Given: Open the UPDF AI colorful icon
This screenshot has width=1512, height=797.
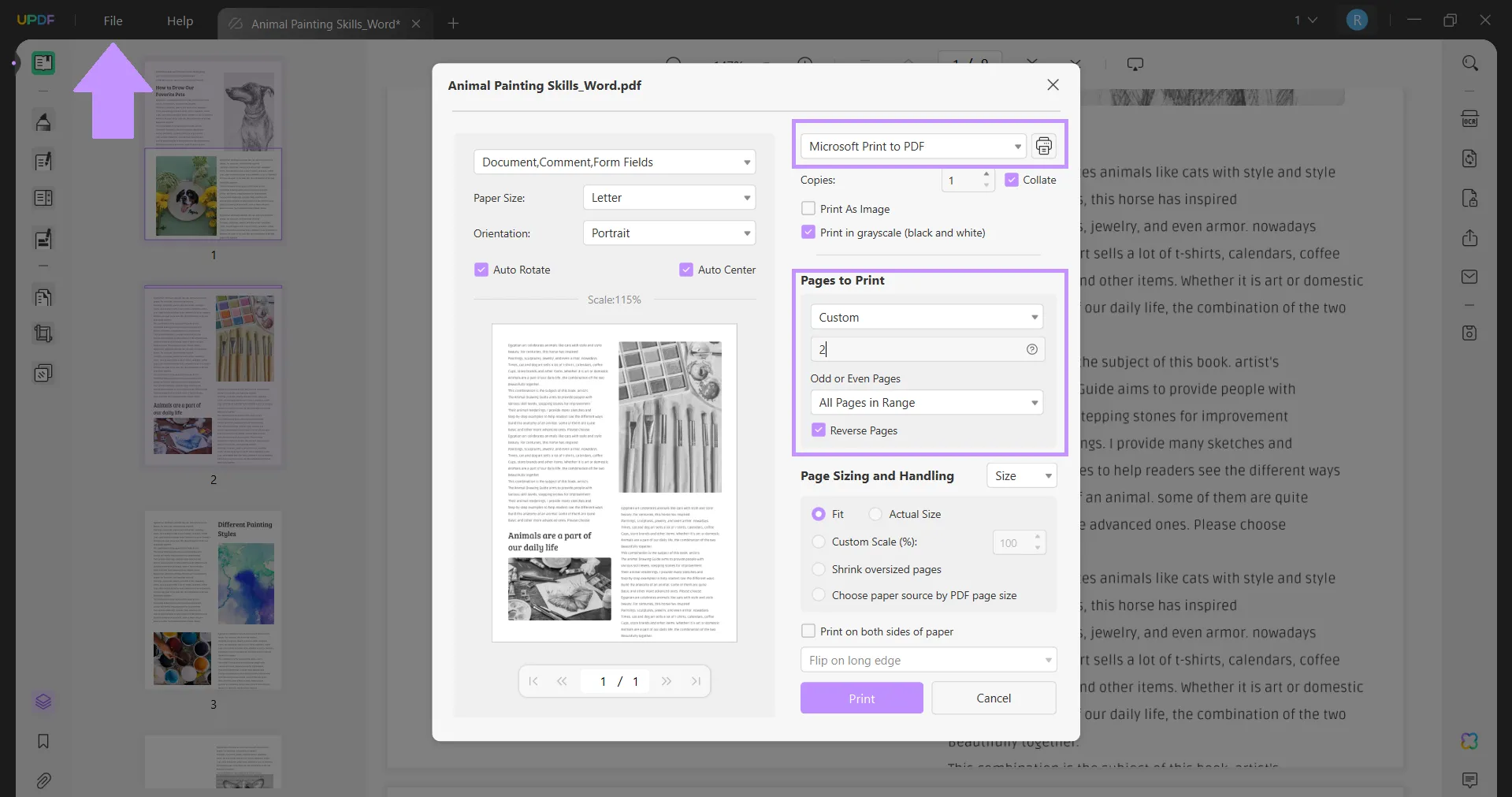Looking at the screenshot, I should click(x=1469, y=741).
